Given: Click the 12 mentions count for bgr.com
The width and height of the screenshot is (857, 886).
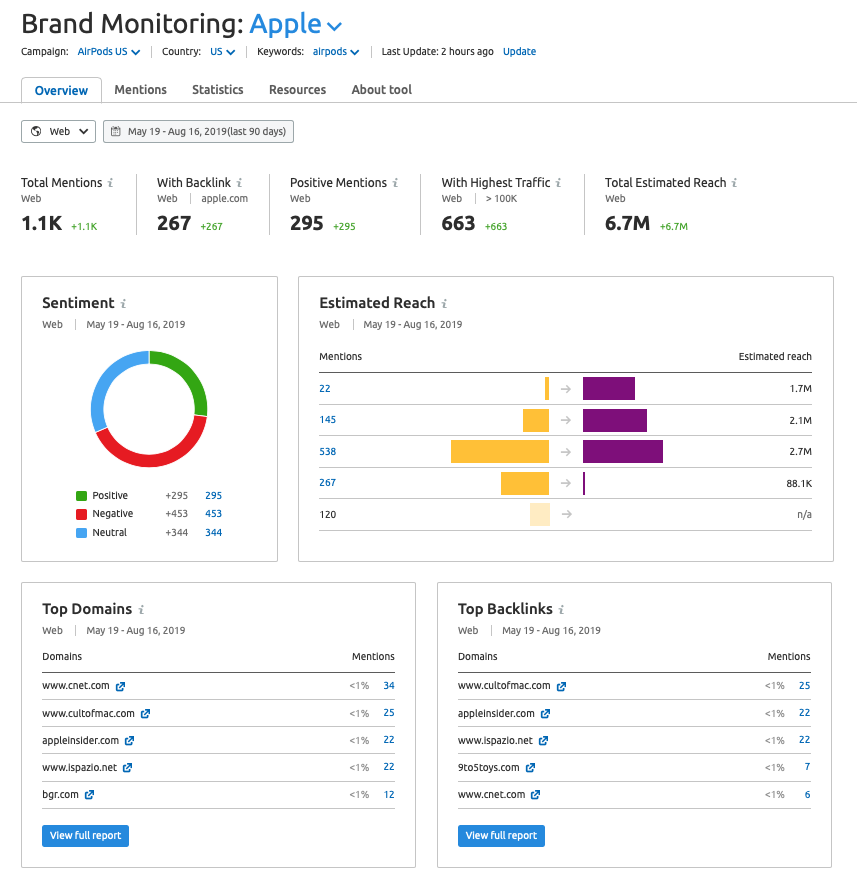Looking at the screenshot, I should tap(389, 794).
